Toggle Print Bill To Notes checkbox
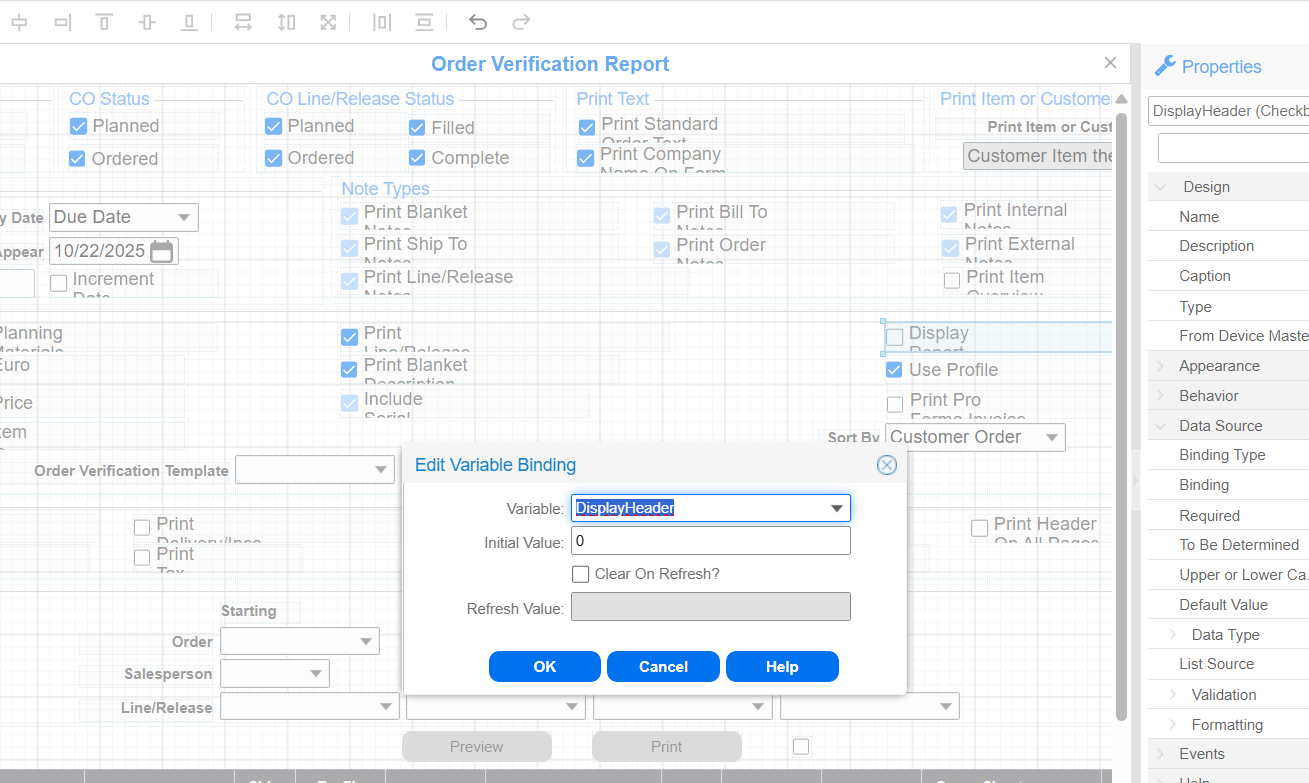 point(661,215)
